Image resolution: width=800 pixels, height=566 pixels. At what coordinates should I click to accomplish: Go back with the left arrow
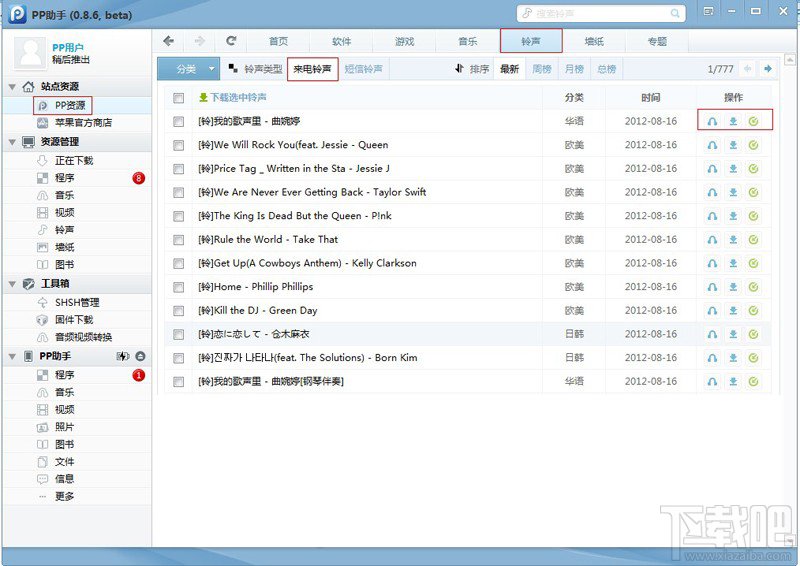click(x=168, y=41)
